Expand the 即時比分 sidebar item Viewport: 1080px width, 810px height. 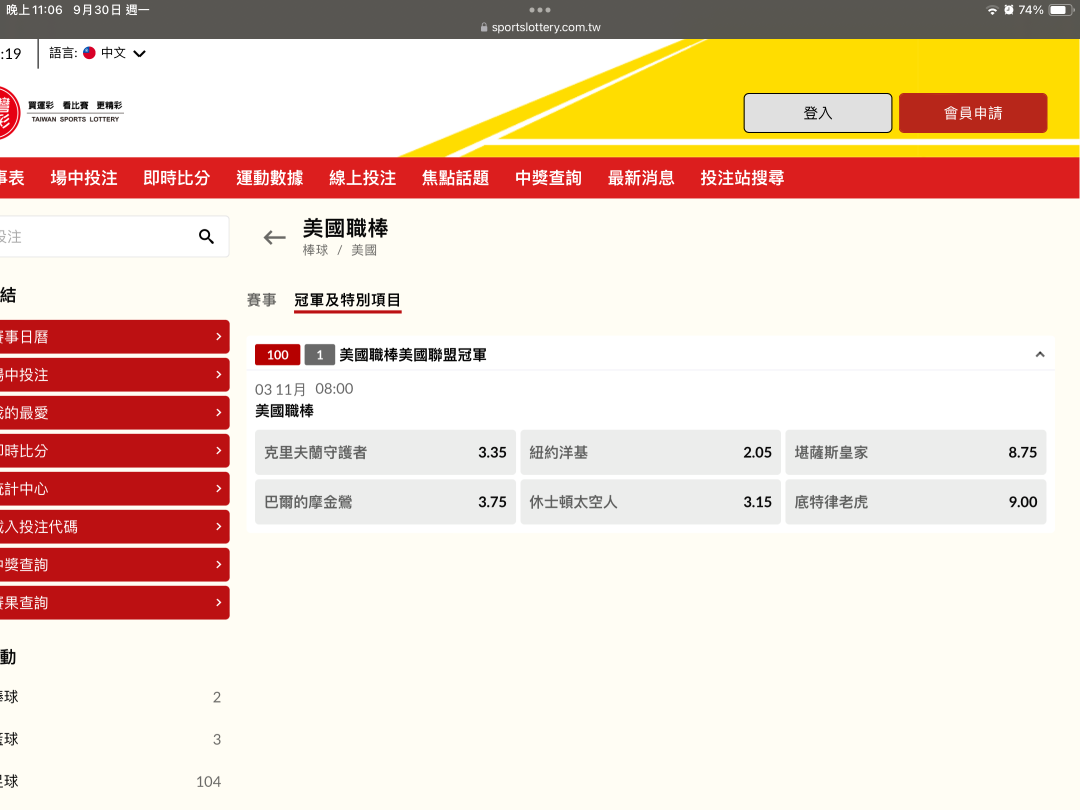[x=114, y=450]
